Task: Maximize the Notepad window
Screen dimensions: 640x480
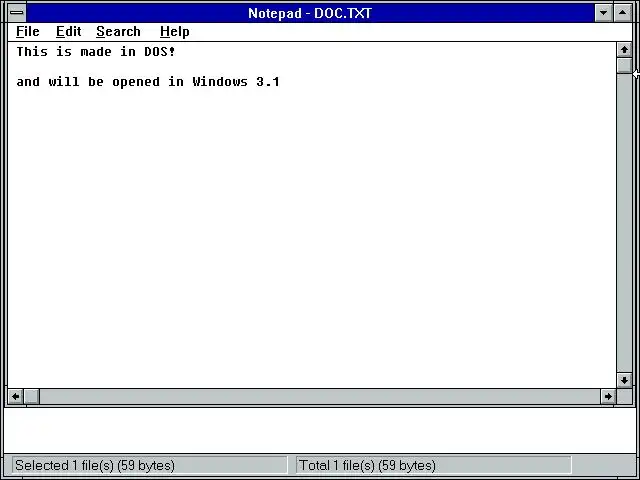Action: 622,13
